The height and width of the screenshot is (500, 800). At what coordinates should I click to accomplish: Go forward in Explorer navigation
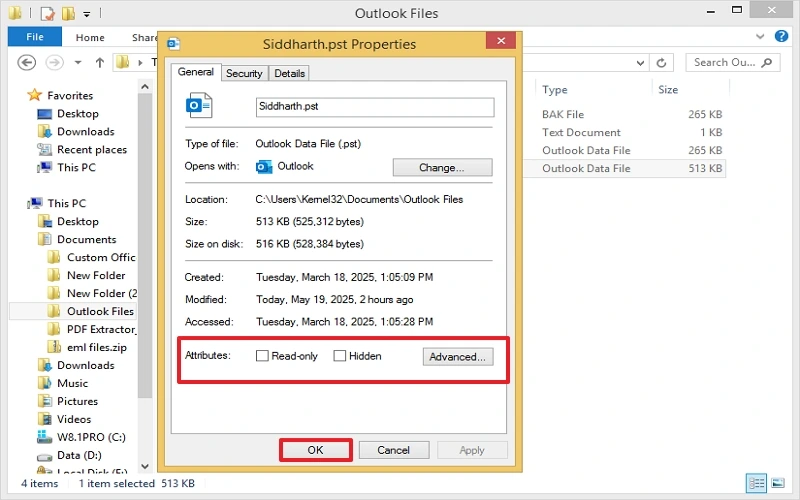(55, 62)
